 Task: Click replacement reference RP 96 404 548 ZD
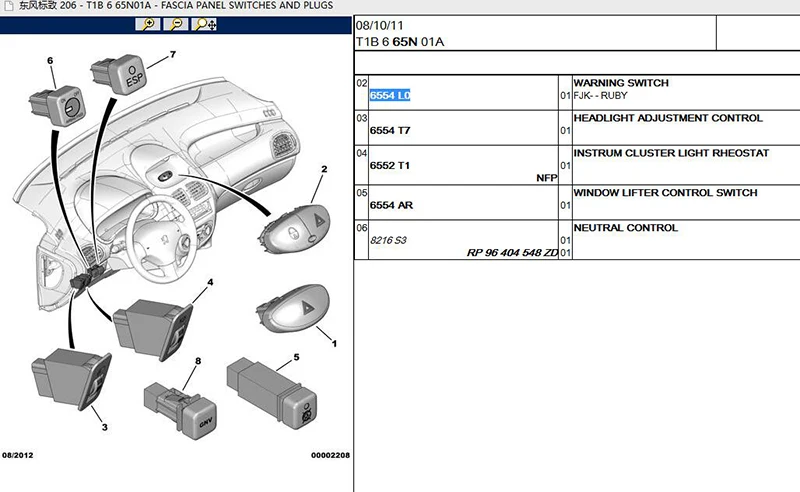click(512, 253)
